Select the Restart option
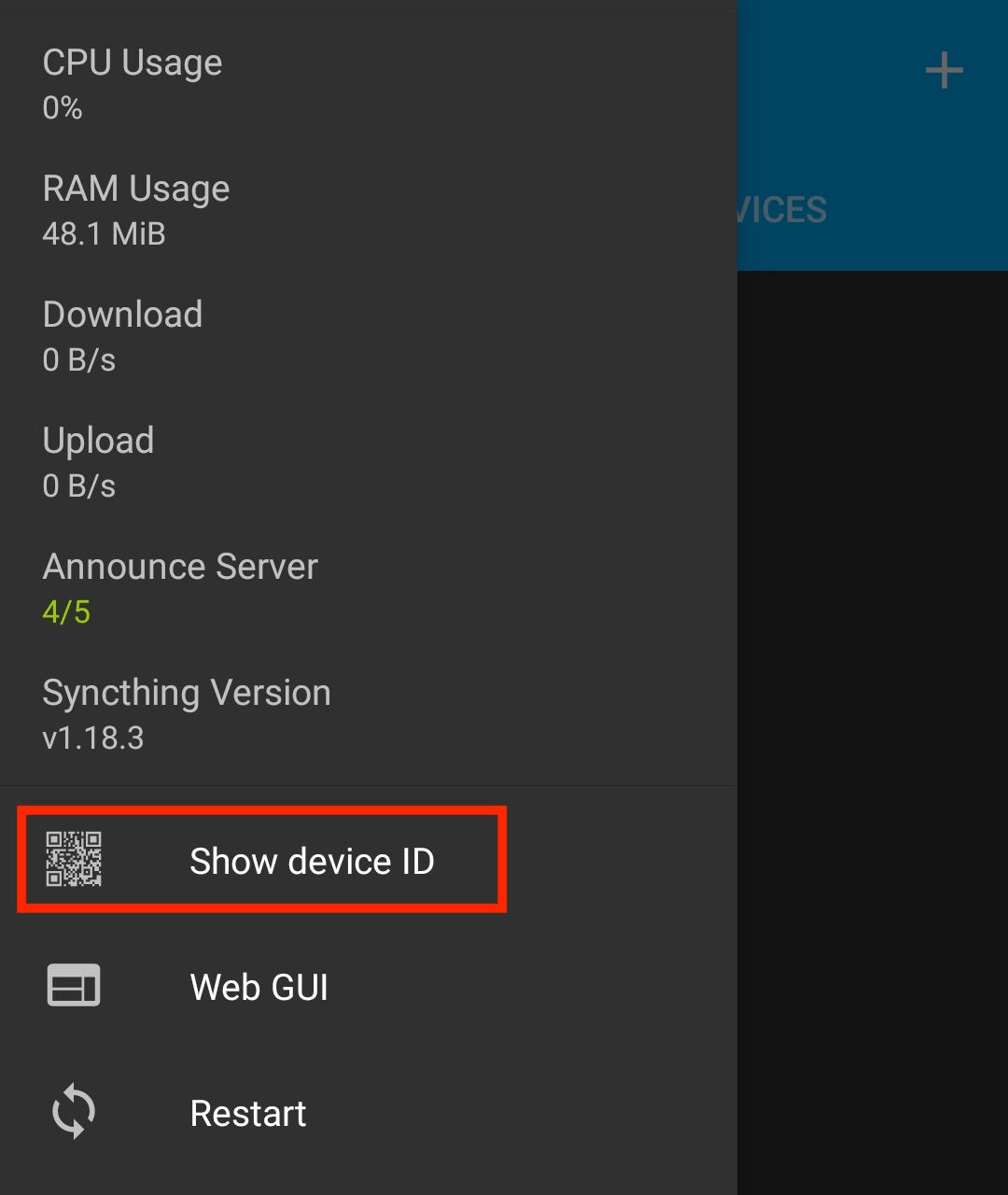The image size is (1008, 1195). [369, 1113]
